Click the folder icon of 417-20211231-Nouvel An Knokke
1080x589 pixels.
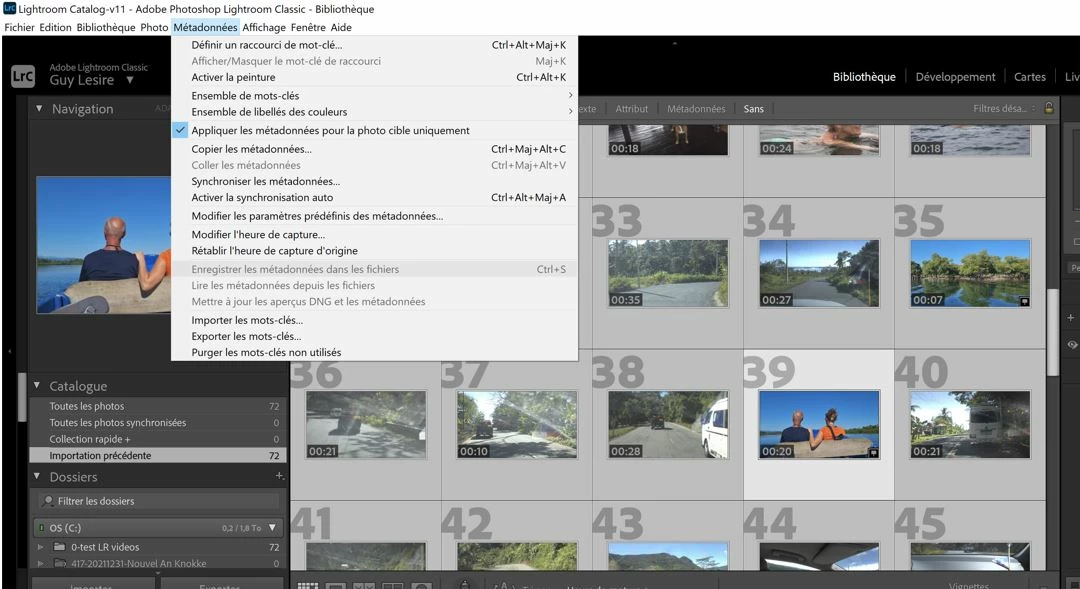point(60,564)
